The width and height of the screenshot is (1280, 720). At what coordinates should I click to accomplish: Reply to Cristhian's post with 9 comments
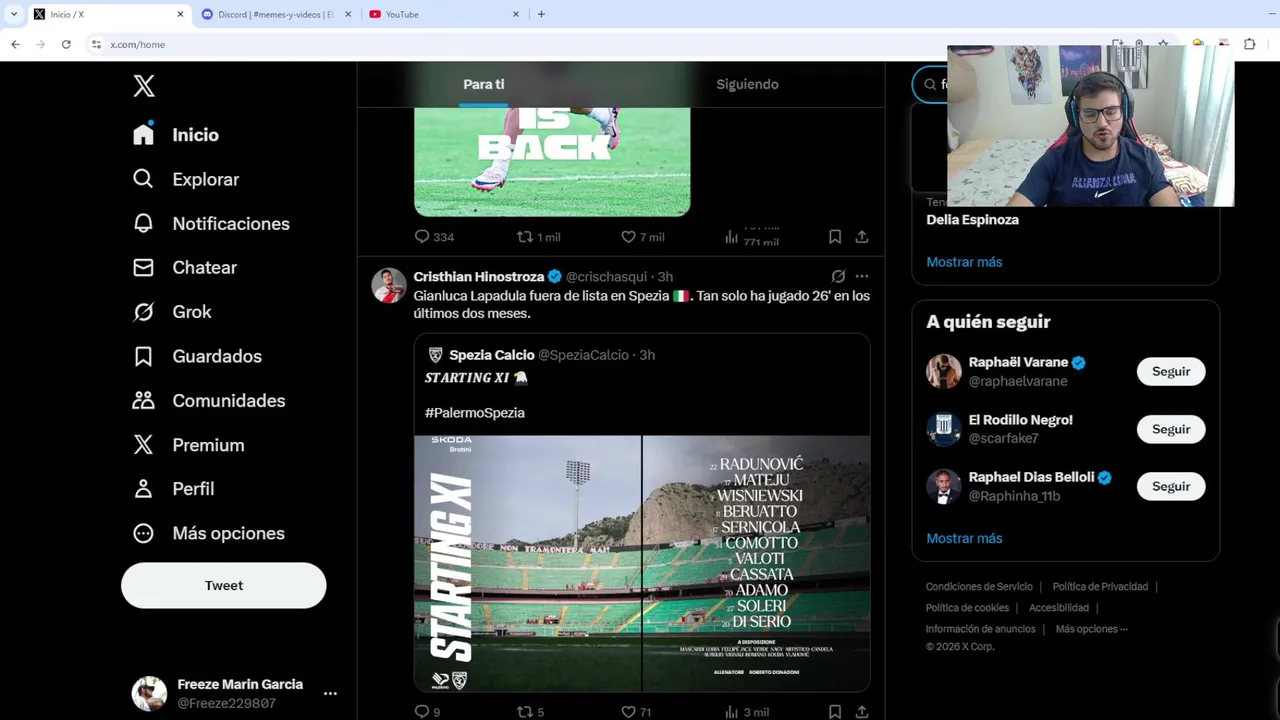[428, 712]
